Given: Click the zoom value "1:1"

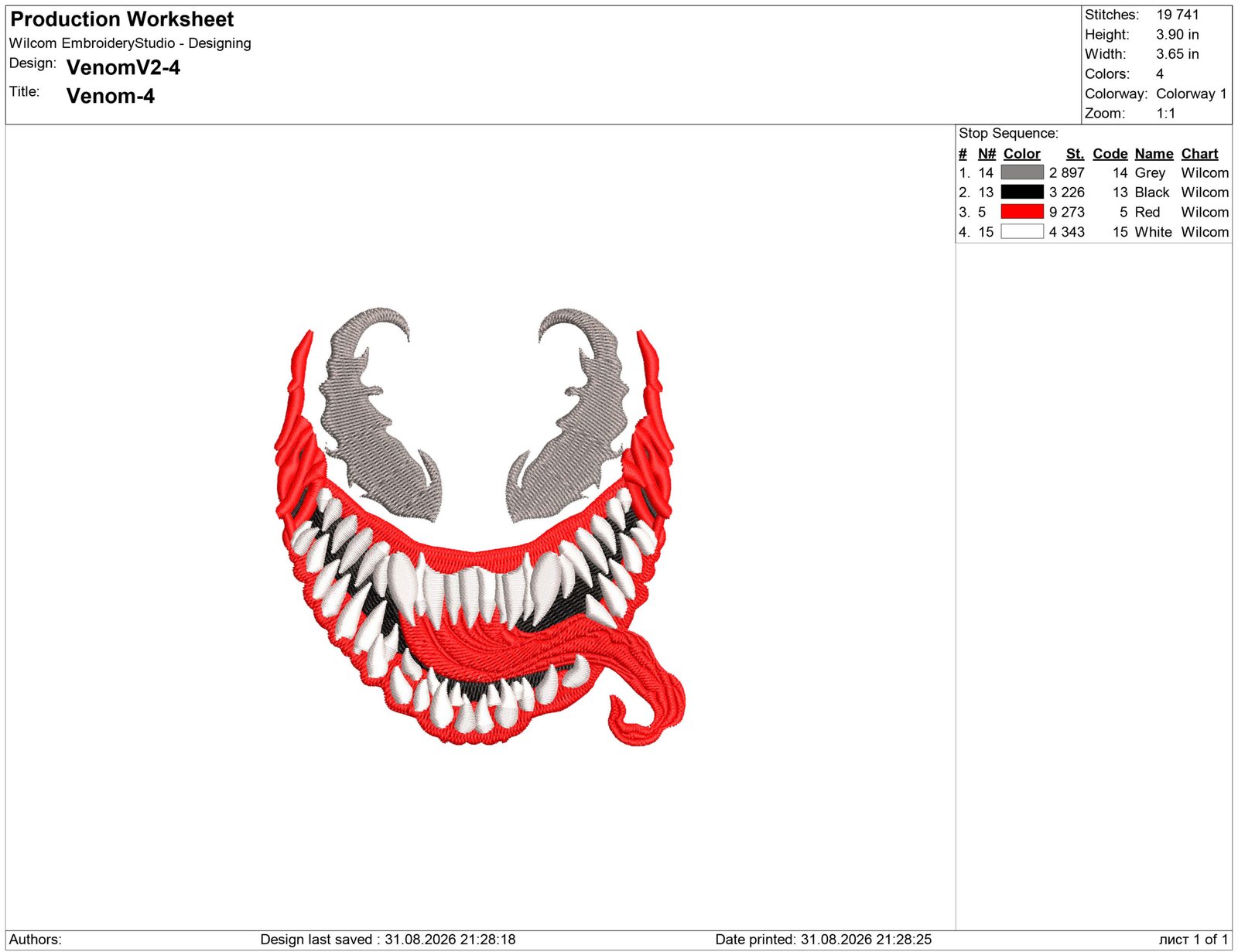Looking at the screenshot, I should coord(1166,114).
